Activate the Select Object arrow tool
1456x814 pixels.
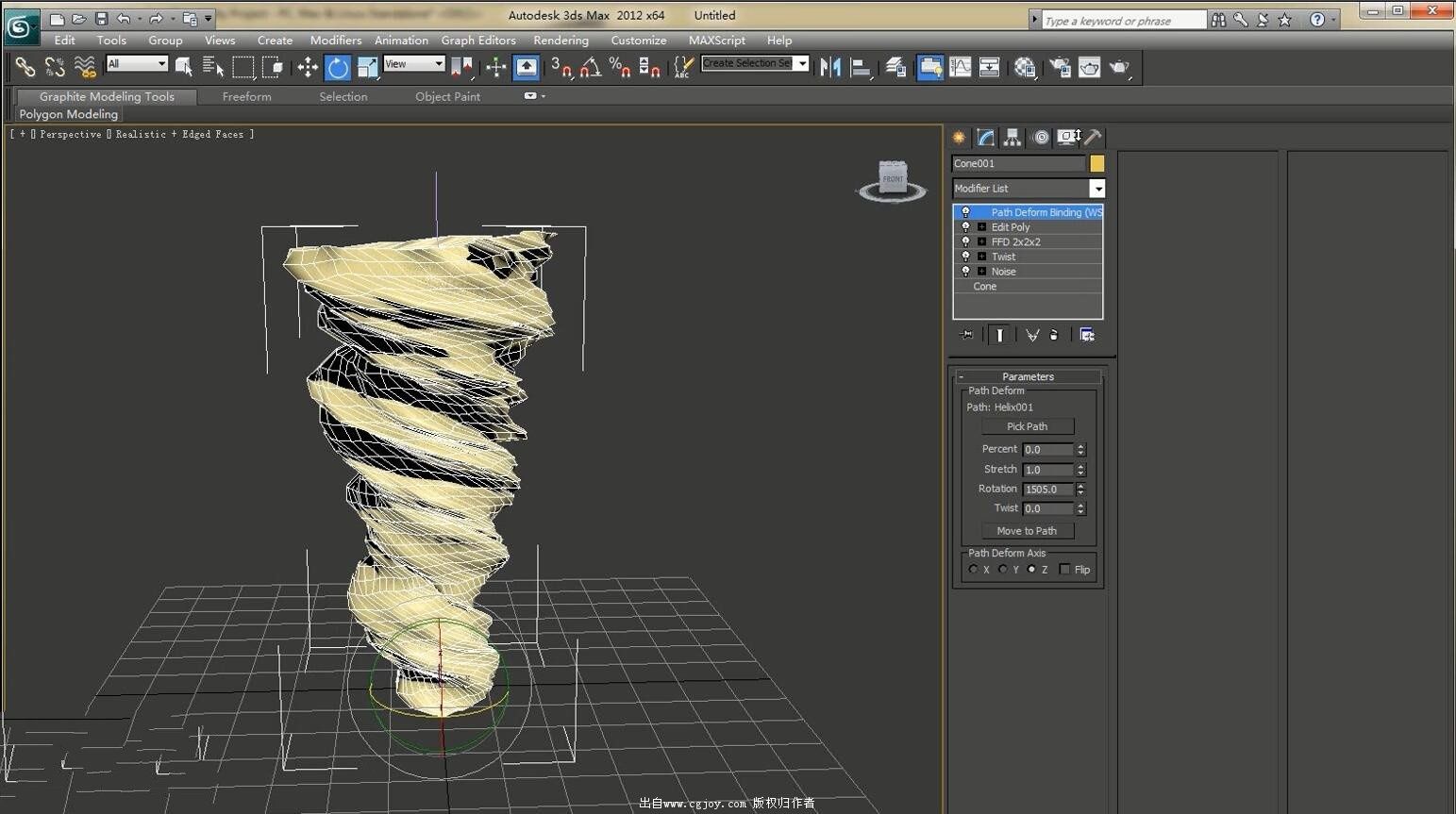184,67
